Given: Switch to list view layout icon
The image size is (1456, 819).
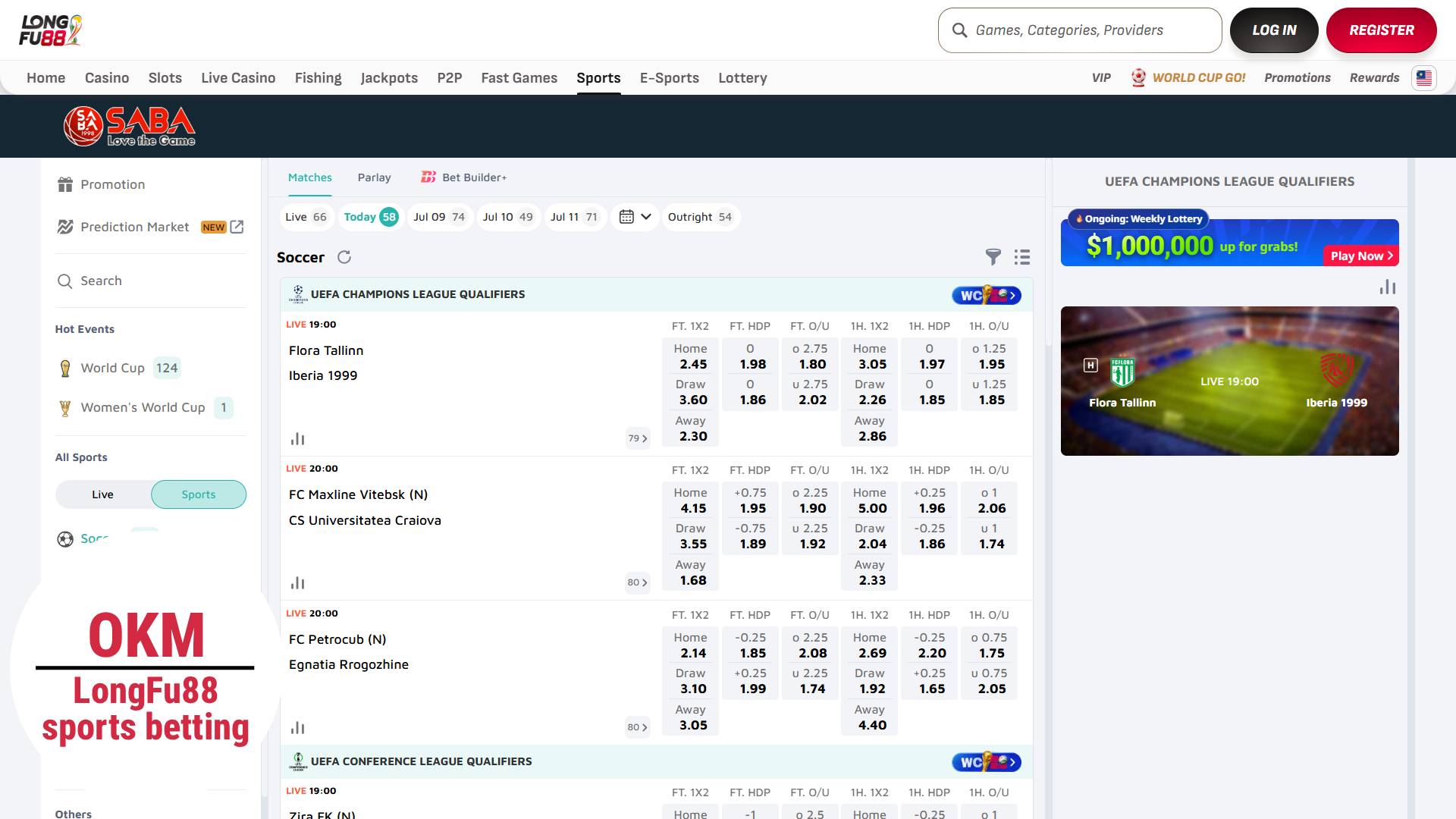Looking at the screenshot, I should (x=1022, y=257).
